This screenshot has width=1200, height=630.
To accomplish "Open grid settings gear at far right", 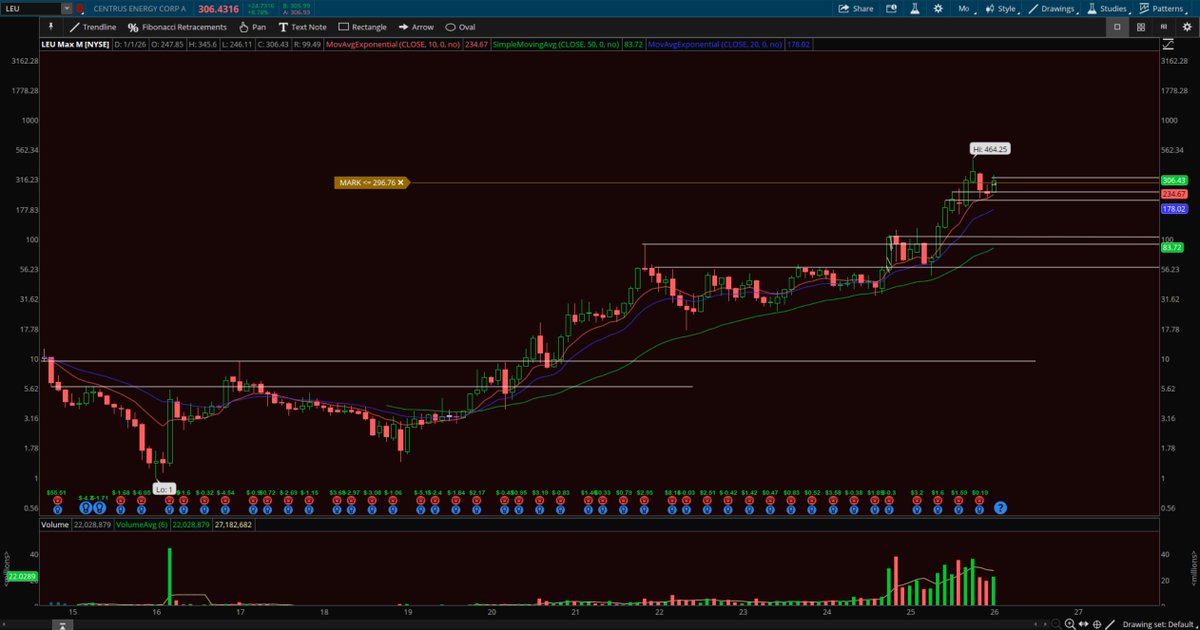I will tap(1185, 27).
